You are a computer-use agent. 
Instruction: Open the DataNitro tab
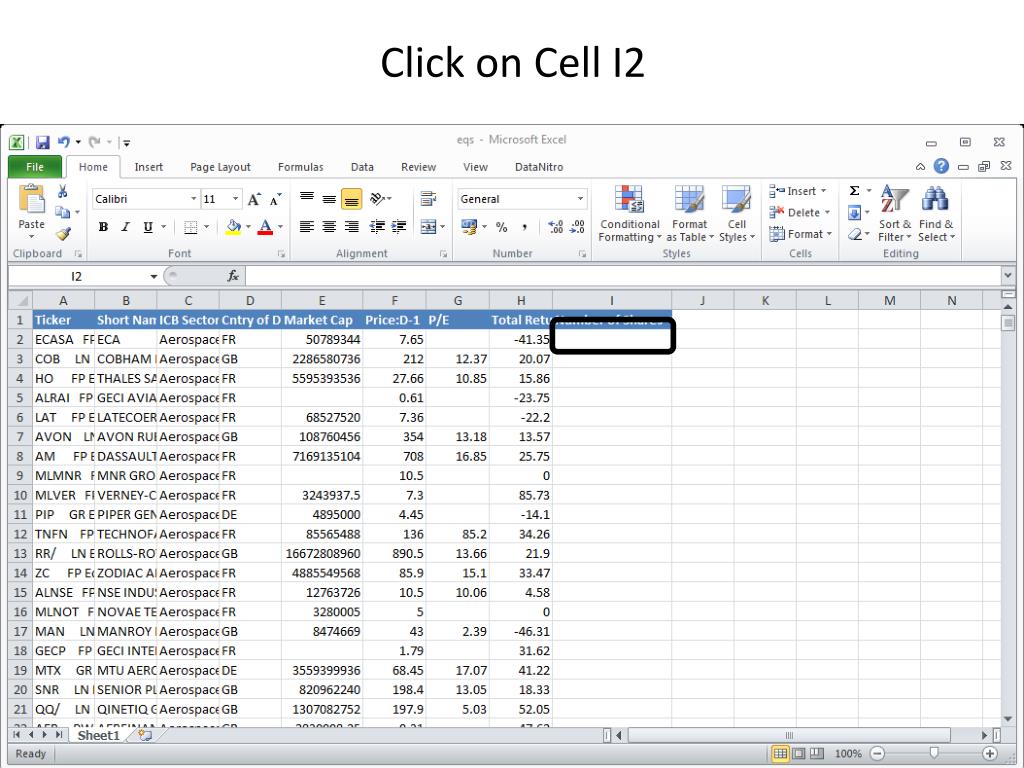[539, 167]
